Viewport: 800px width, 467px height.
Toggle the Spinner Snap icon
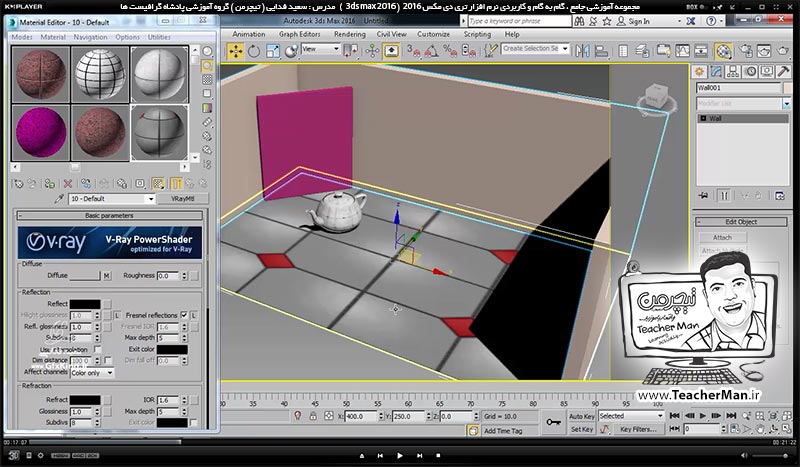pyautogui.click(x=468, y=51)
